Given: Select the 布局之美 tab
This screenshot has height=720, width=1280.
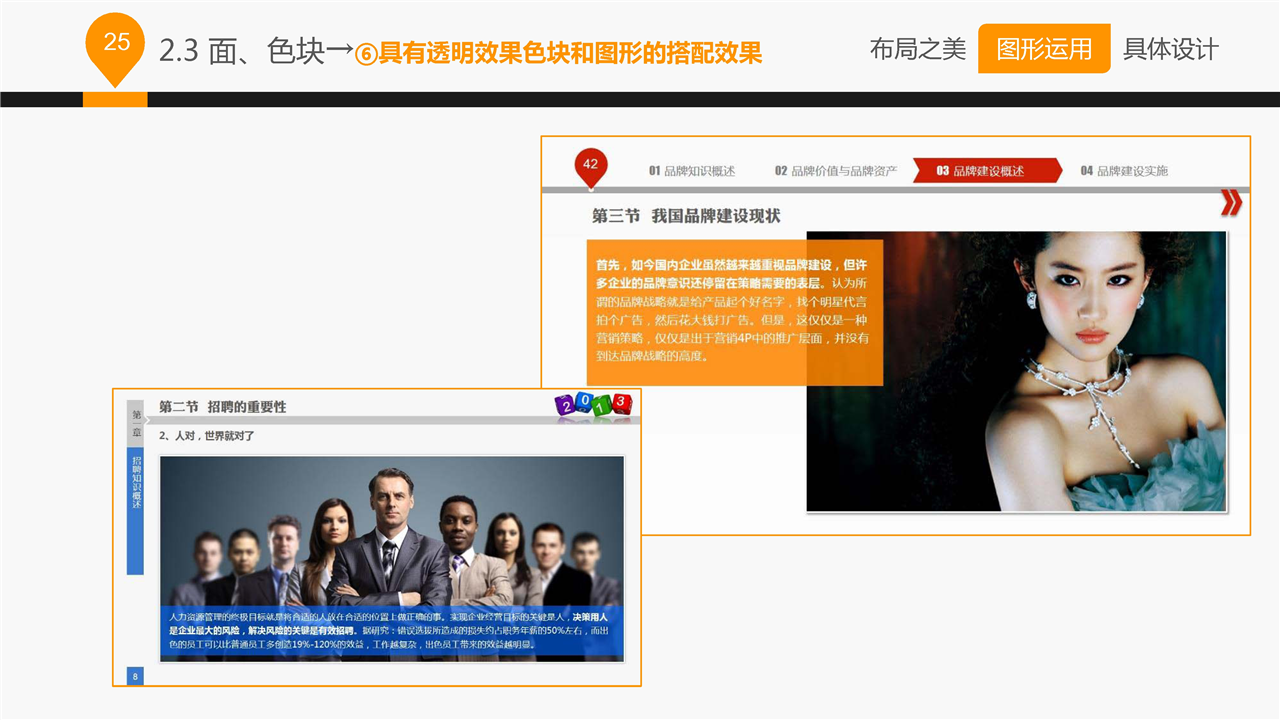Looking at the screenshot, I should [917, 49].
